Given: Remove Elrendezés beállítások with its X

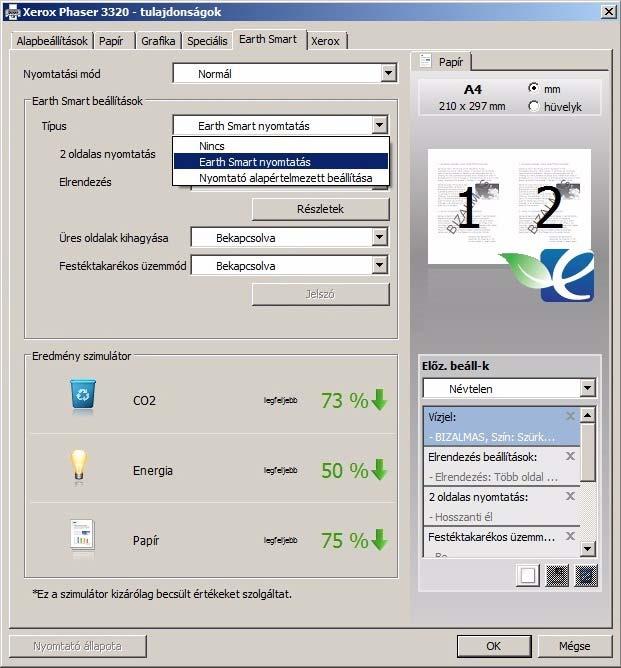Looking at the screenshot, I should [x=570, y=456].
